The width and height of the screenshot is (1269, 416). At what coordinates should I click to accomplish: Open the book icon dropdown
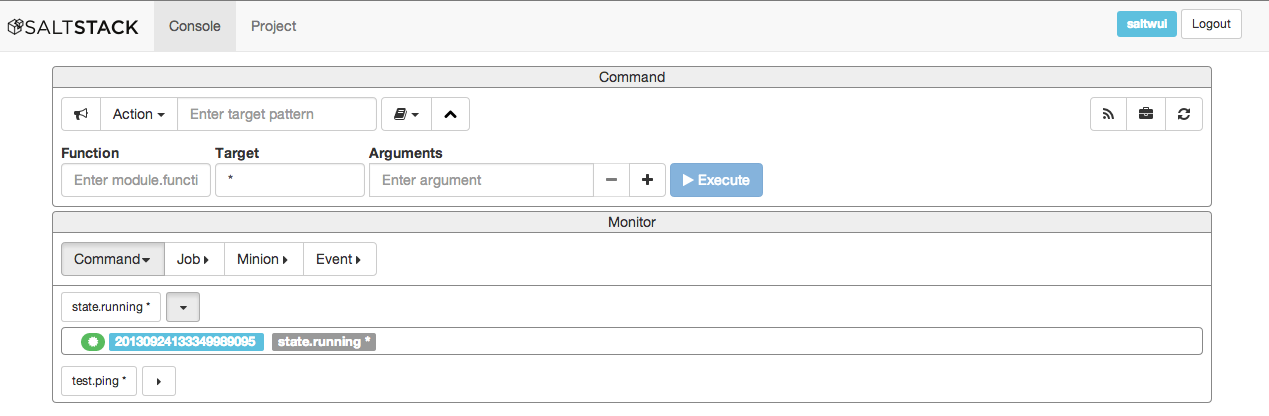pyautogui.click(x=406, y=114)
